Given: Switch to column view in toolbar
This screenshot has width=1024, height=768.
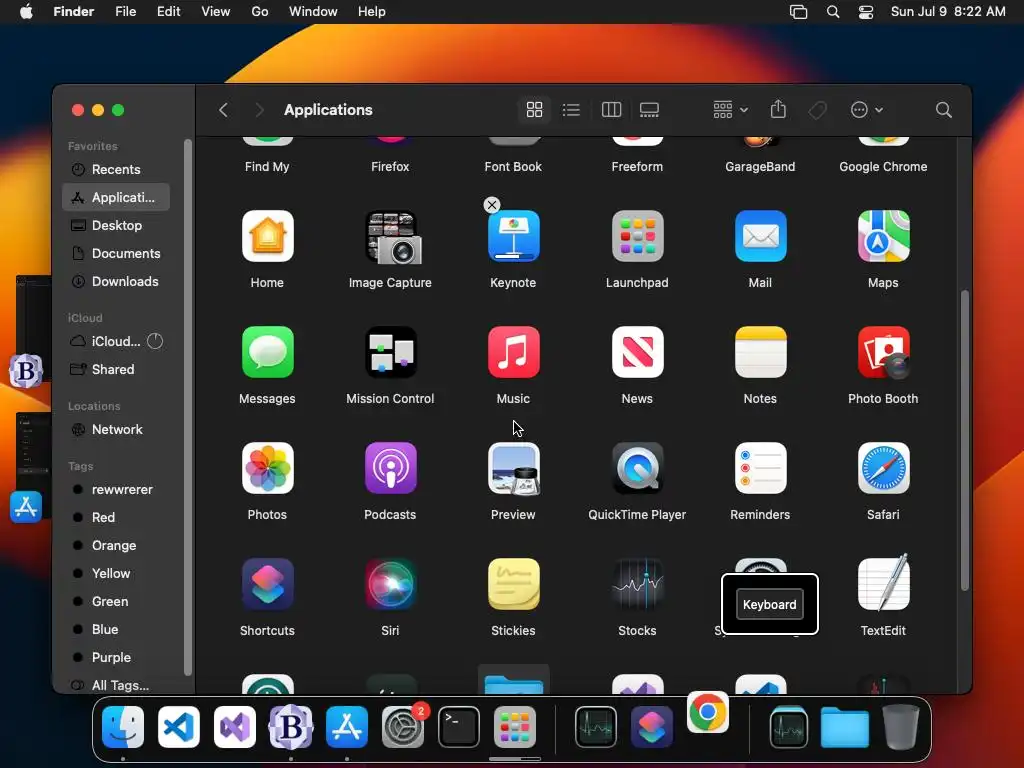Looking at the screenshot, I should pyautogui.click(x=611, y=110).
